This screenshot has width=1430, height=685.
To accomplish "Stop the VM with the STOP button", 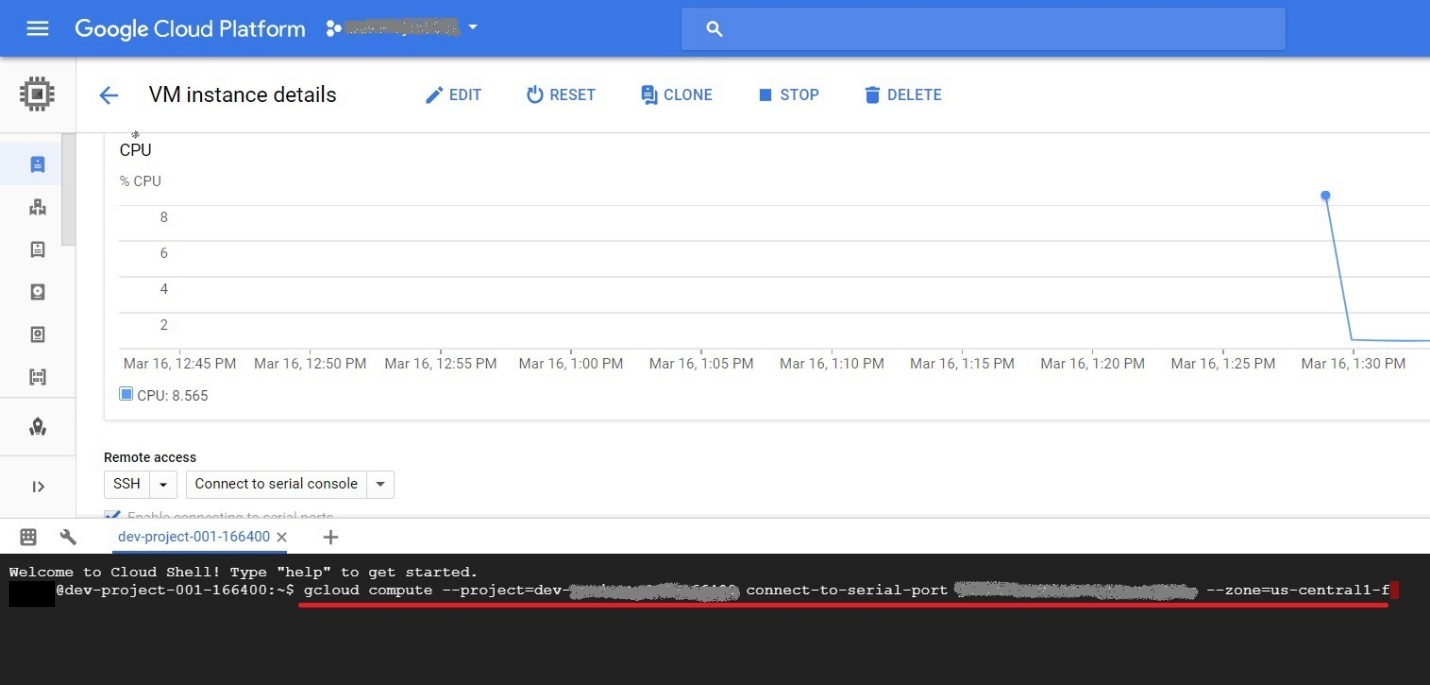I will point(789,94).
